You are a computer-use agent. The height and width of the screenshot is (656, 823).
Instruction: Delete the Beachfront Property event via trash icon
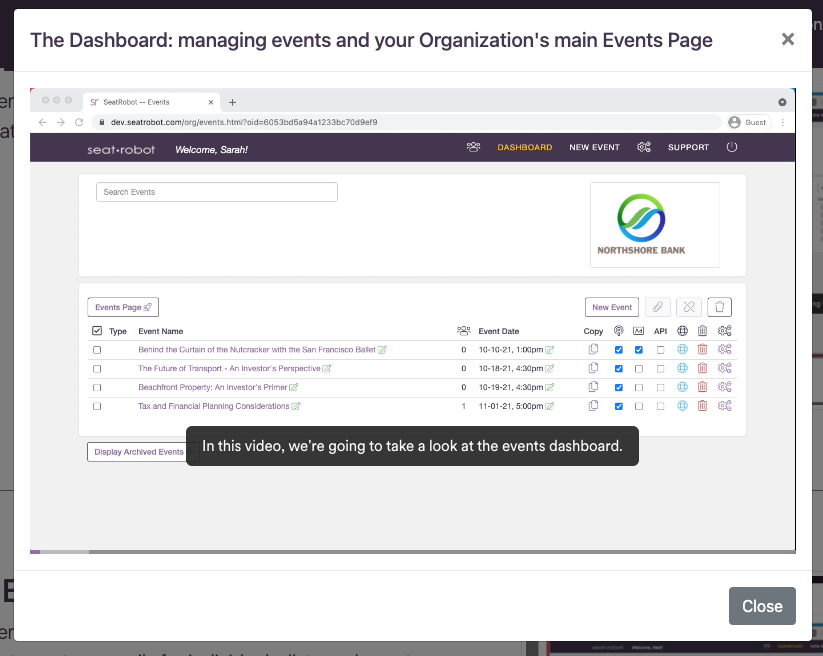[702, 387]
